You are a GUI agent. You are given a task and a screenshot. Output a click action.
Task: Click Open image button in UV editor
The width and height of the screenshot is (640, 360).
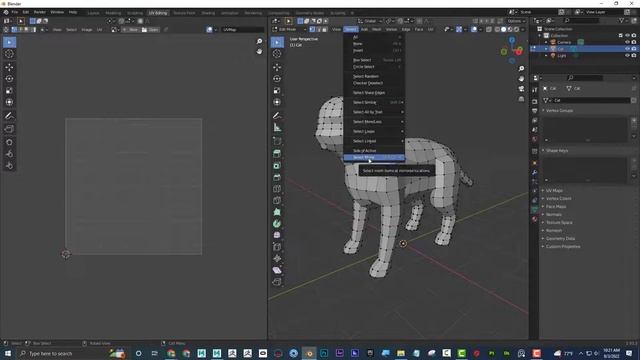click(x=150, y=29)
